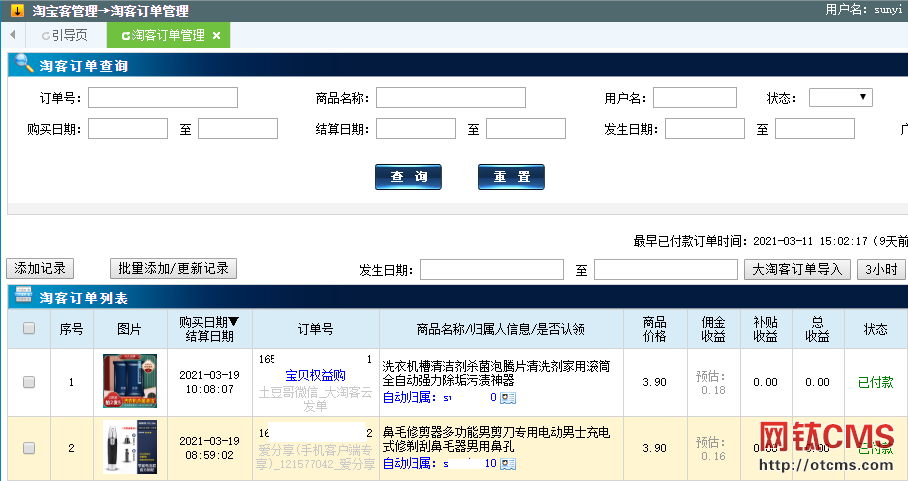Viewport: 908px width, 481px height.
Task: Click 预估: 0.16 commission in row 2
Action: pos(713,449)
